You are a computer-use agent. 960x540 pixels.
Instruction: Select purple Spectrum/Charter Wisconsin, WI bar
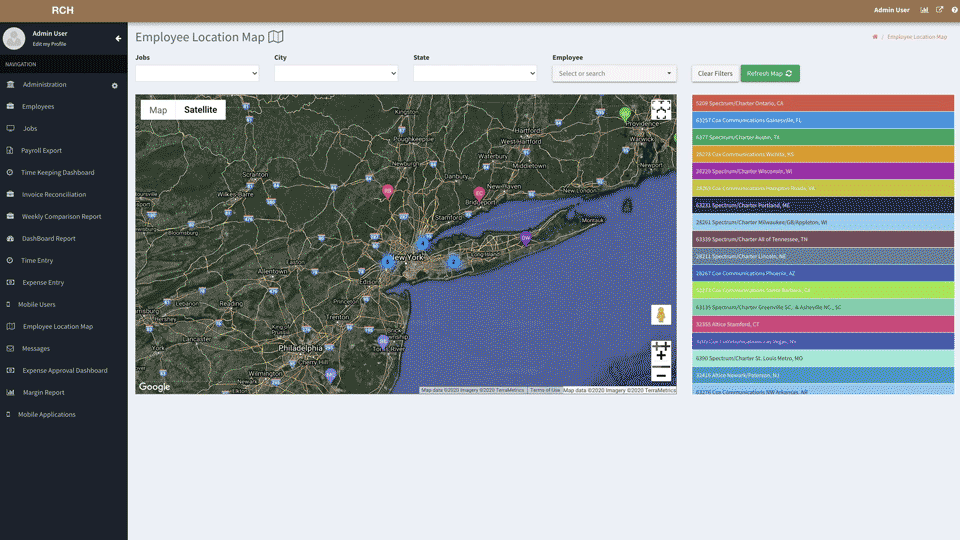823,171
